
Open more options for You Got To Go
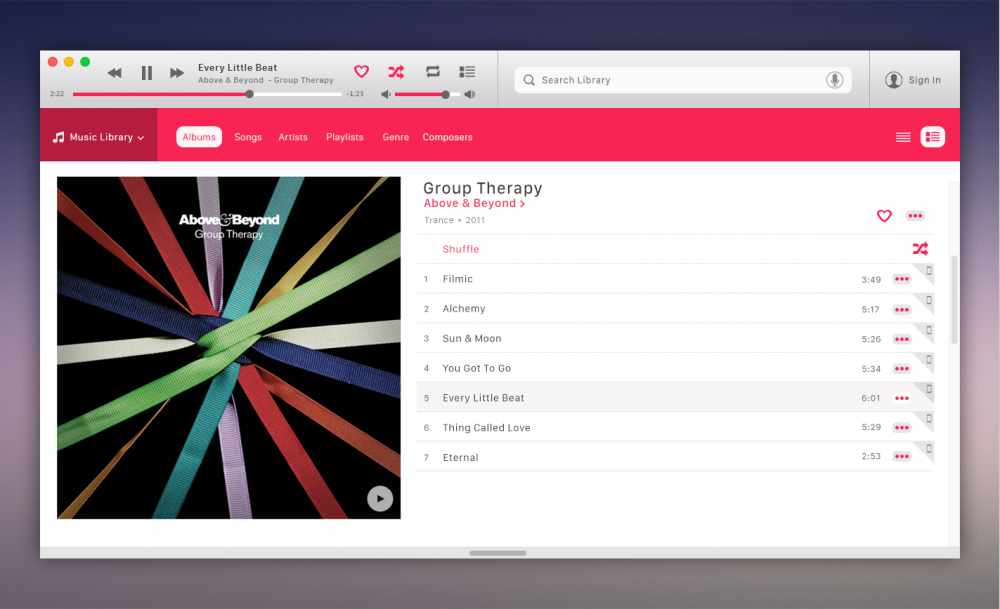coord(902,369)
